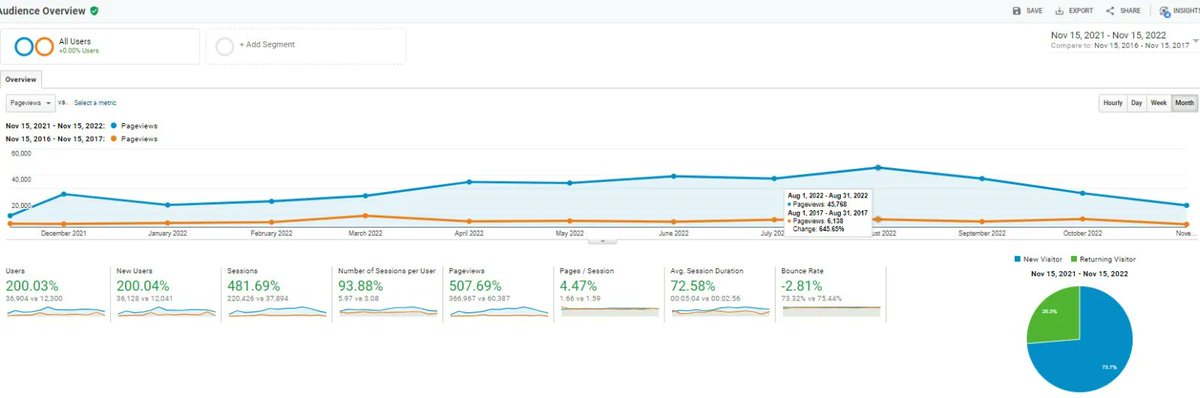The image size is (1200, 398).
Task: Click the Bounce Rate sparkline chart
Action: click(x=832, y=311)
